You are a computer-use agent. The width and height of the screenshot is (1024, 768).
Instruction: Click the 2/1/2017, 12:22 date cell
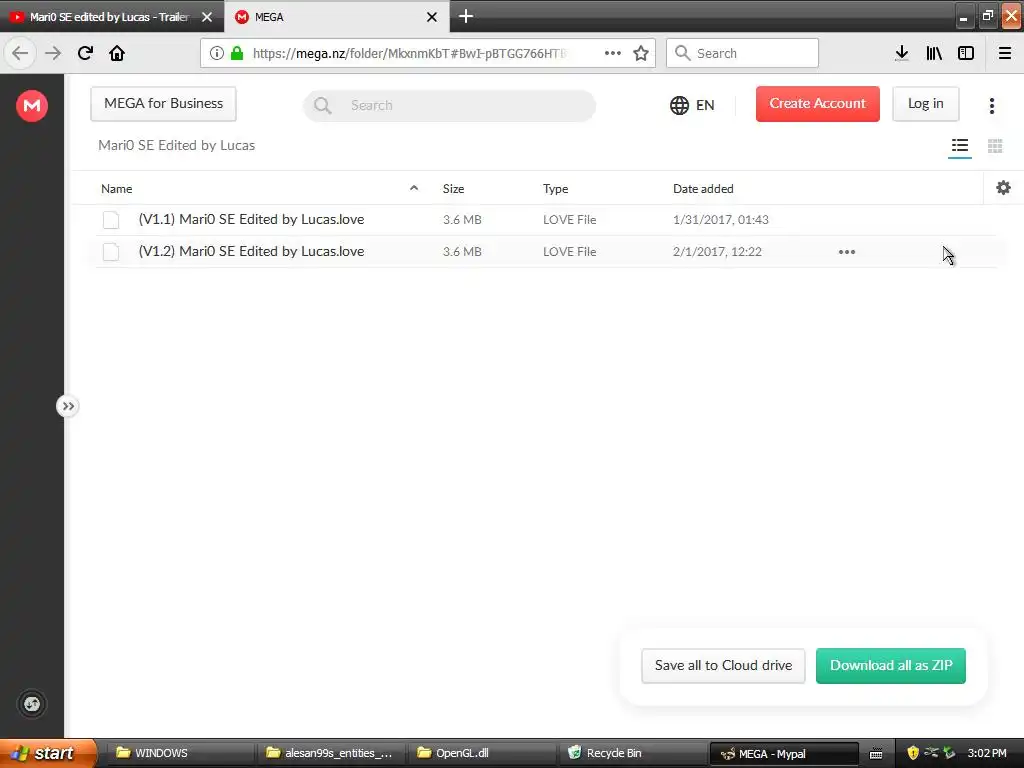717,251
